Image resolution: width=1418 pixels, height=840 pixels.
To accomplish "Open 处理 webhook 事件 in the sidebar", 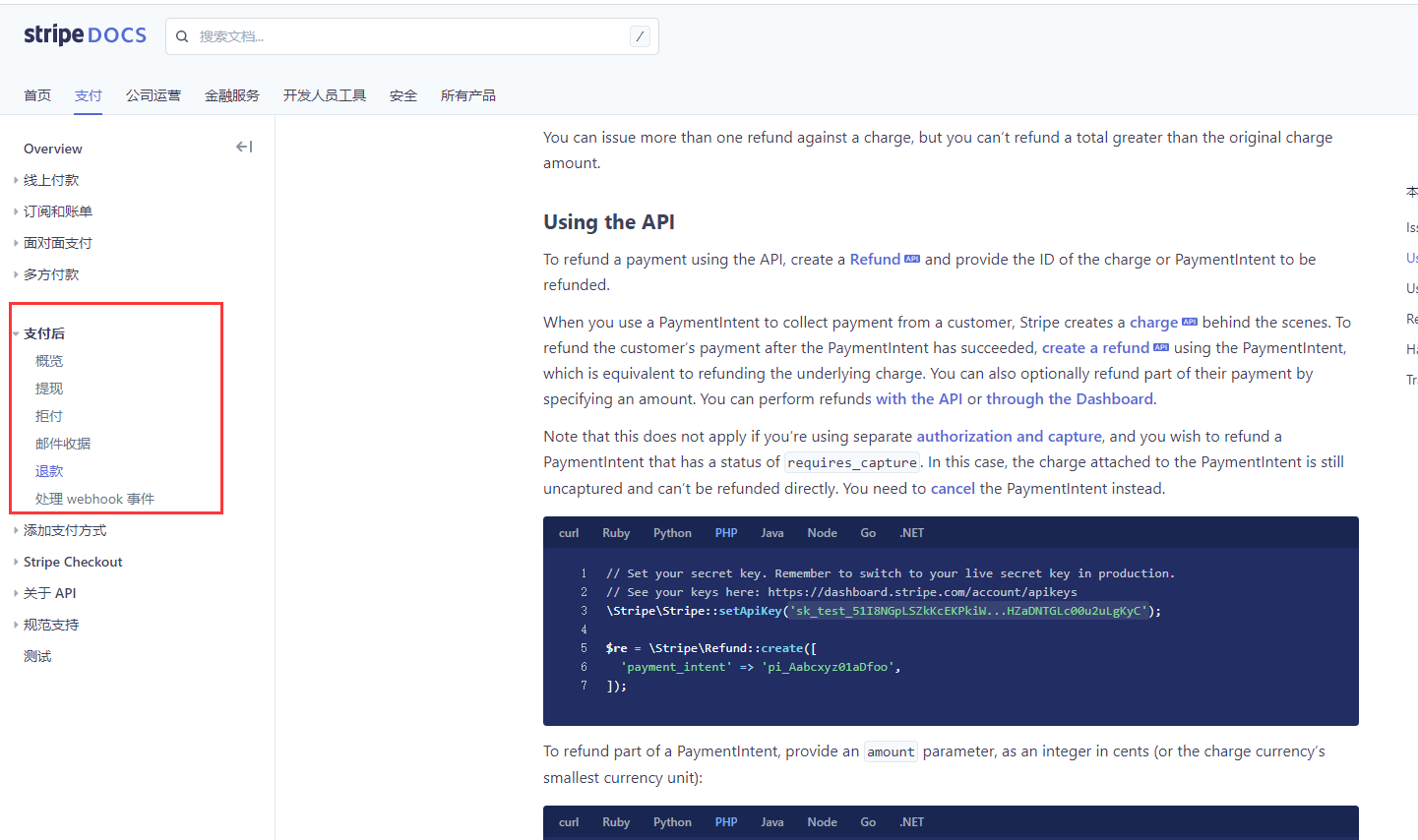I will pos(94,499).
